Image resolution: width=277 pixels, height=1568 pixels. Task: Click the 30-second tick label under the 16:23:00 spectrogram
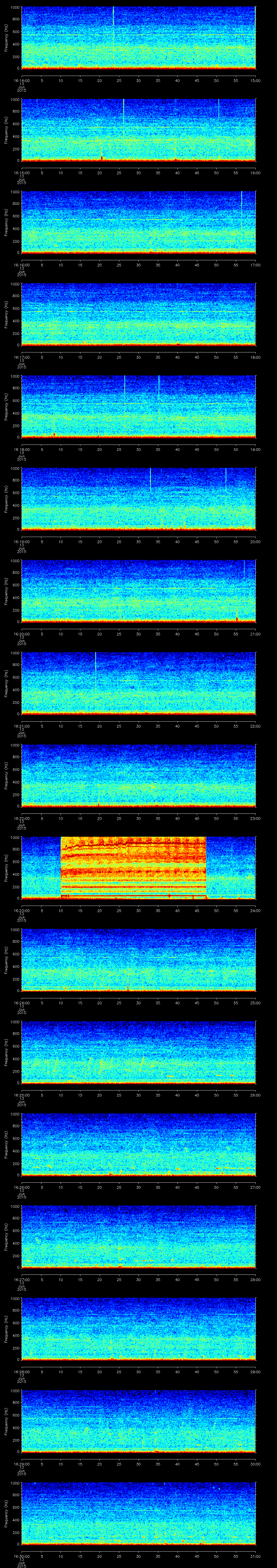138,910
